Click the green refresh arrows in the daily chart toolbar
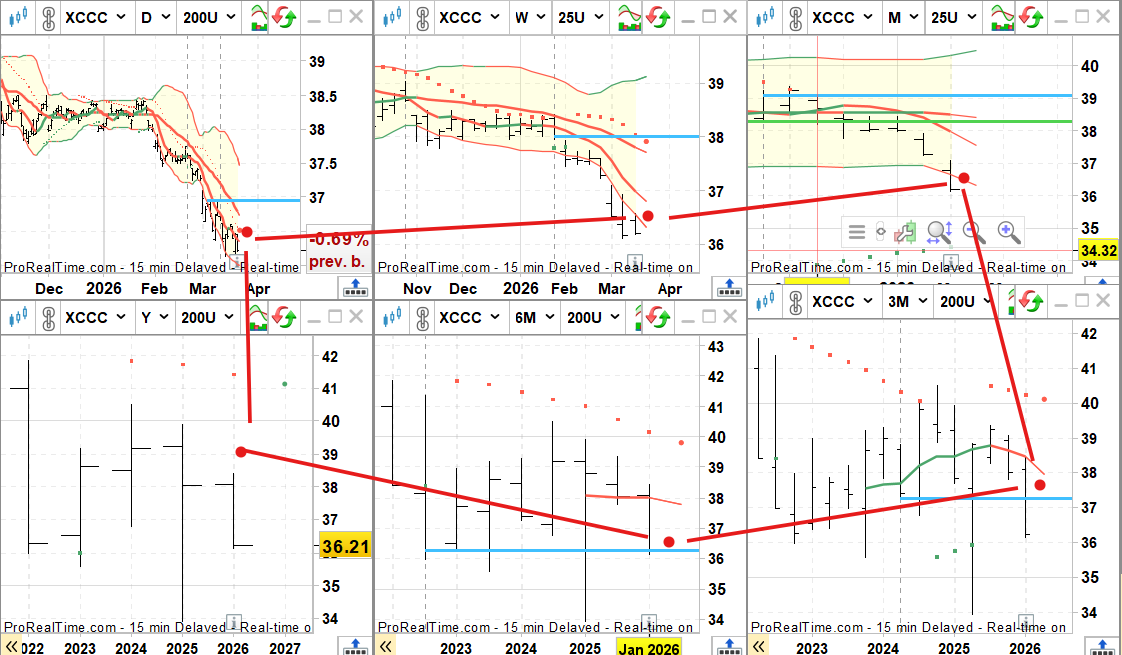This screenshot has height=655, width=1122. (x=286, y=17)
